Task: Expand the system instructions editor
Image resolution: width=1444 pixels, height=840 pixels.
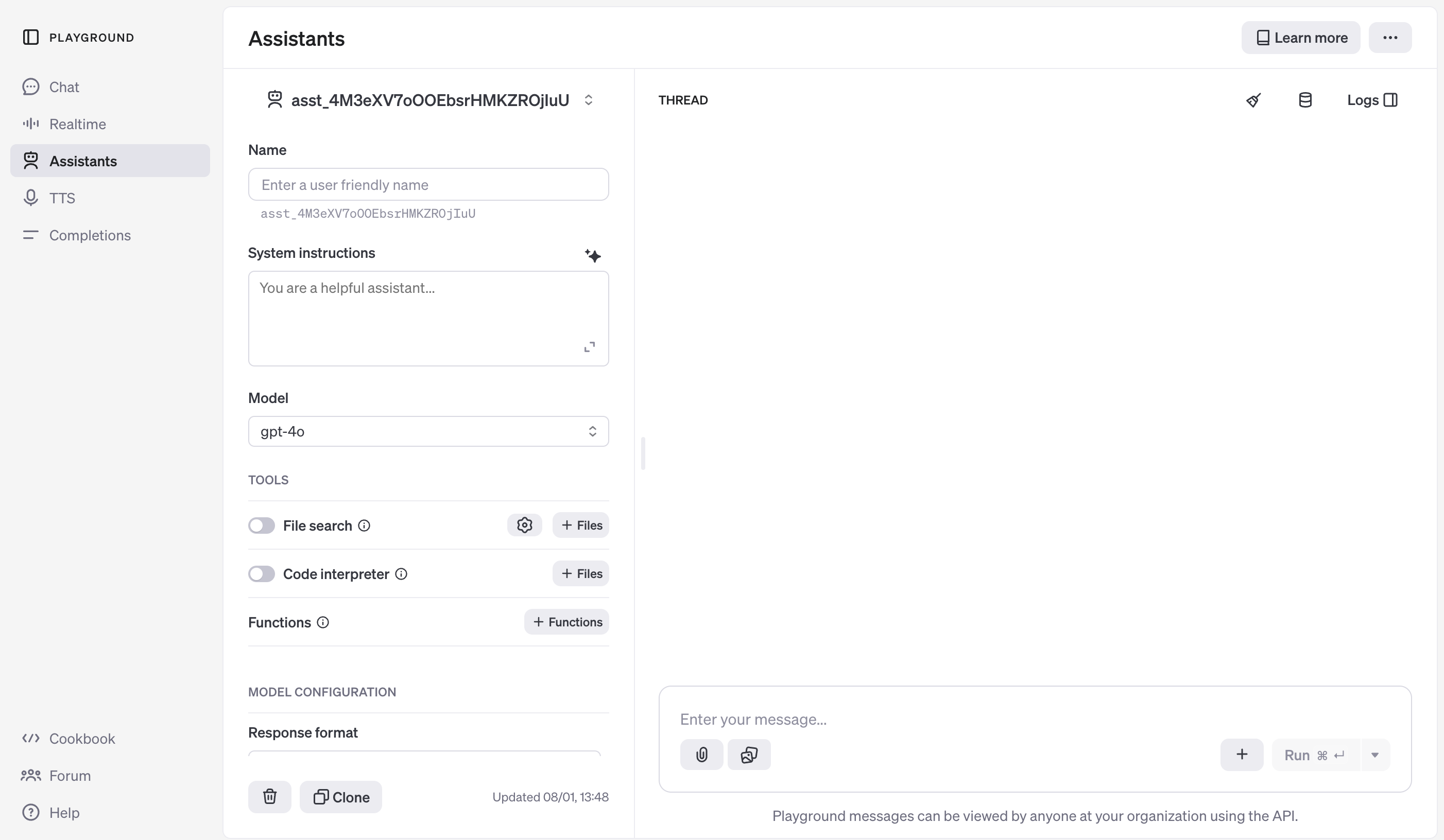Action: pos(589,347)
